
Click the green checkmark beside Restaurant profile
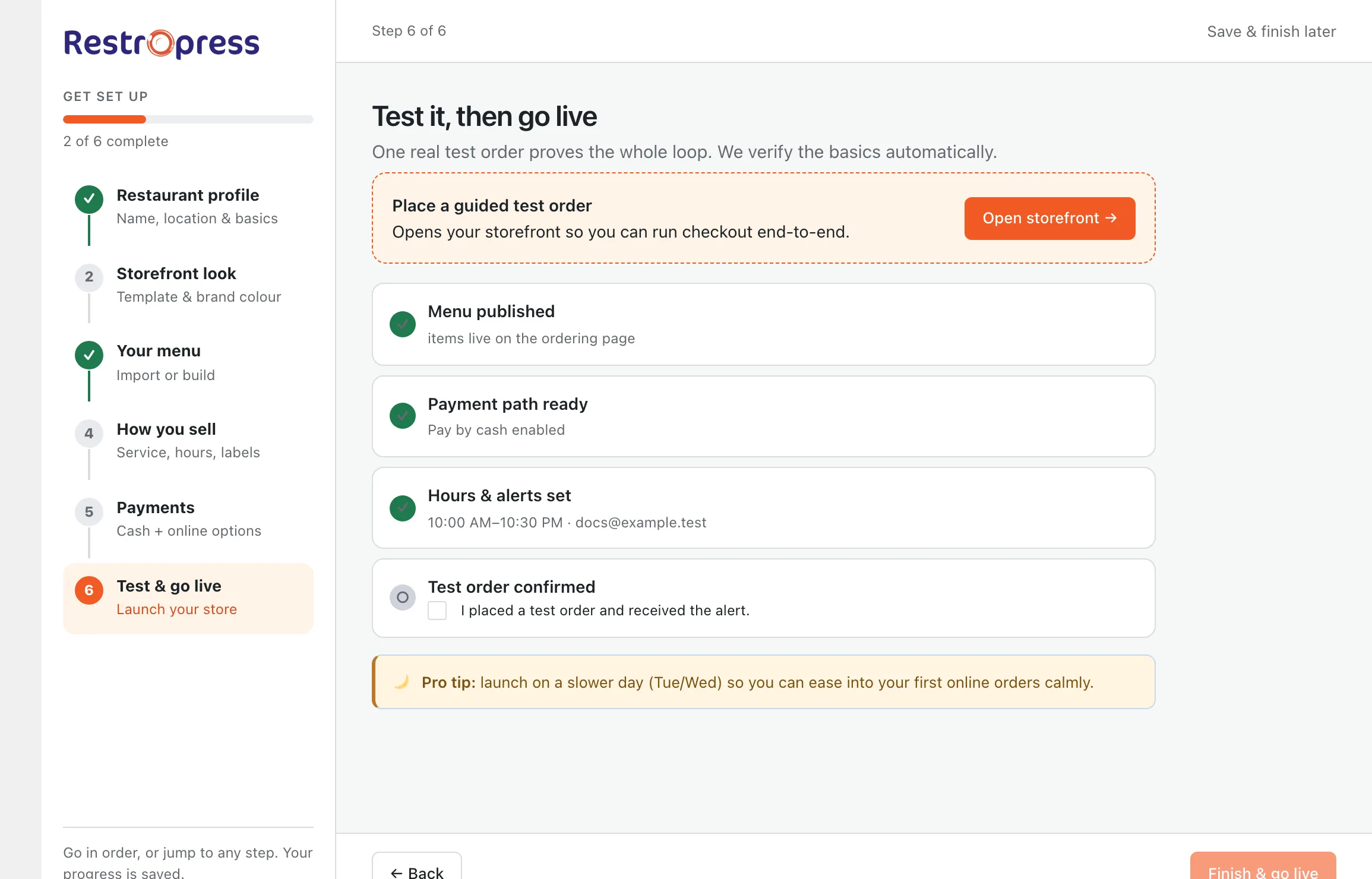(x=89, y=199)
